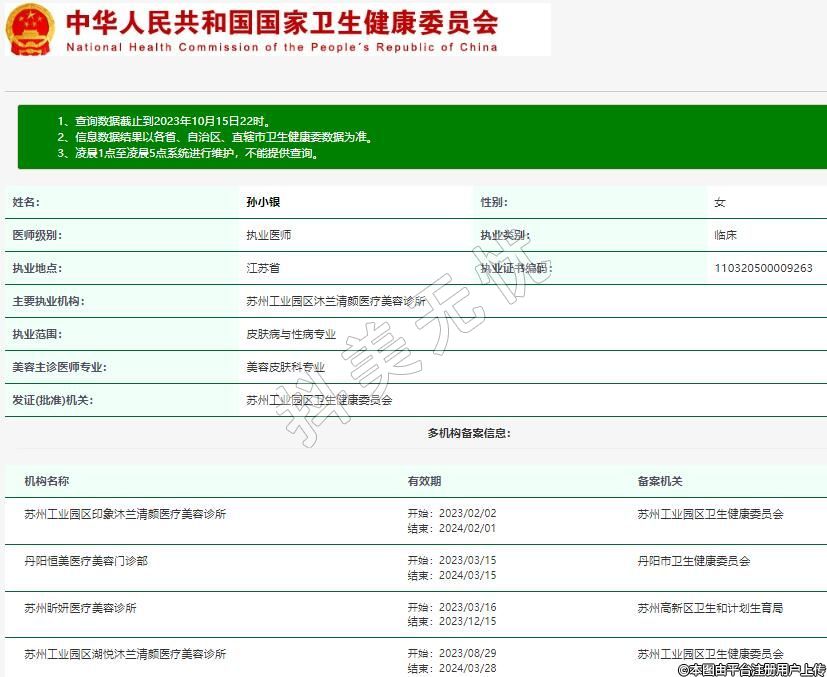827x677 pixels.
Task: Click the 皮肤病与性病专业 practice scope
Action: [x=291, y=334]
